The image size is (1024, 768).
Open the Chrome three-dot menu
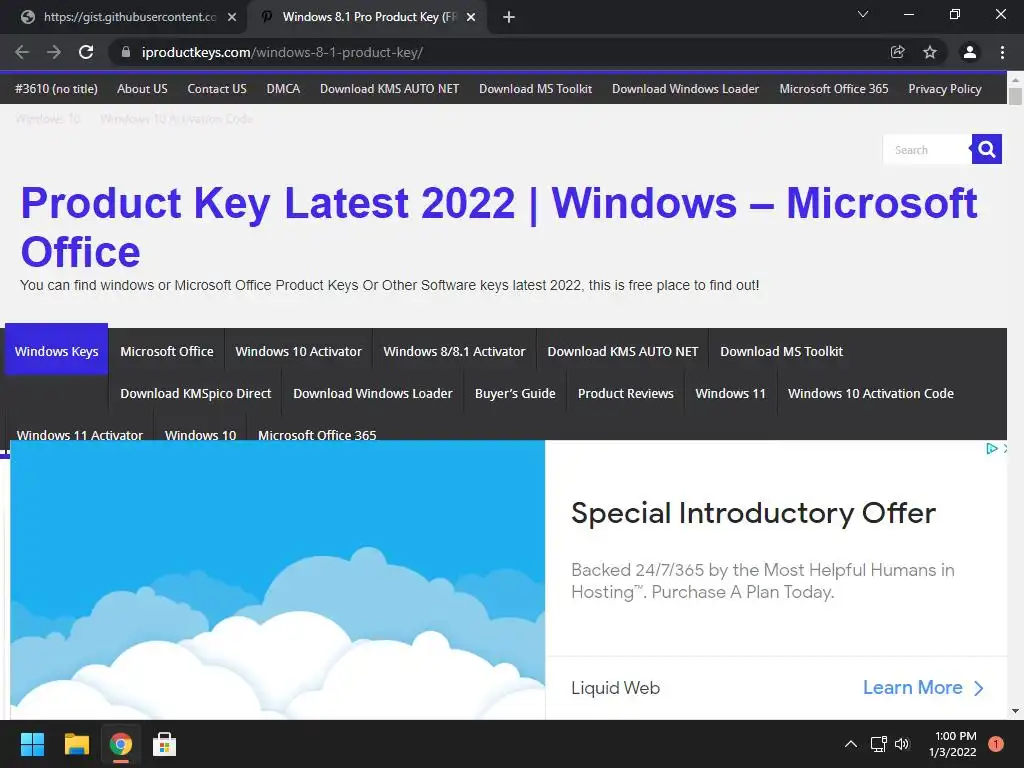tap(1002, 52)
